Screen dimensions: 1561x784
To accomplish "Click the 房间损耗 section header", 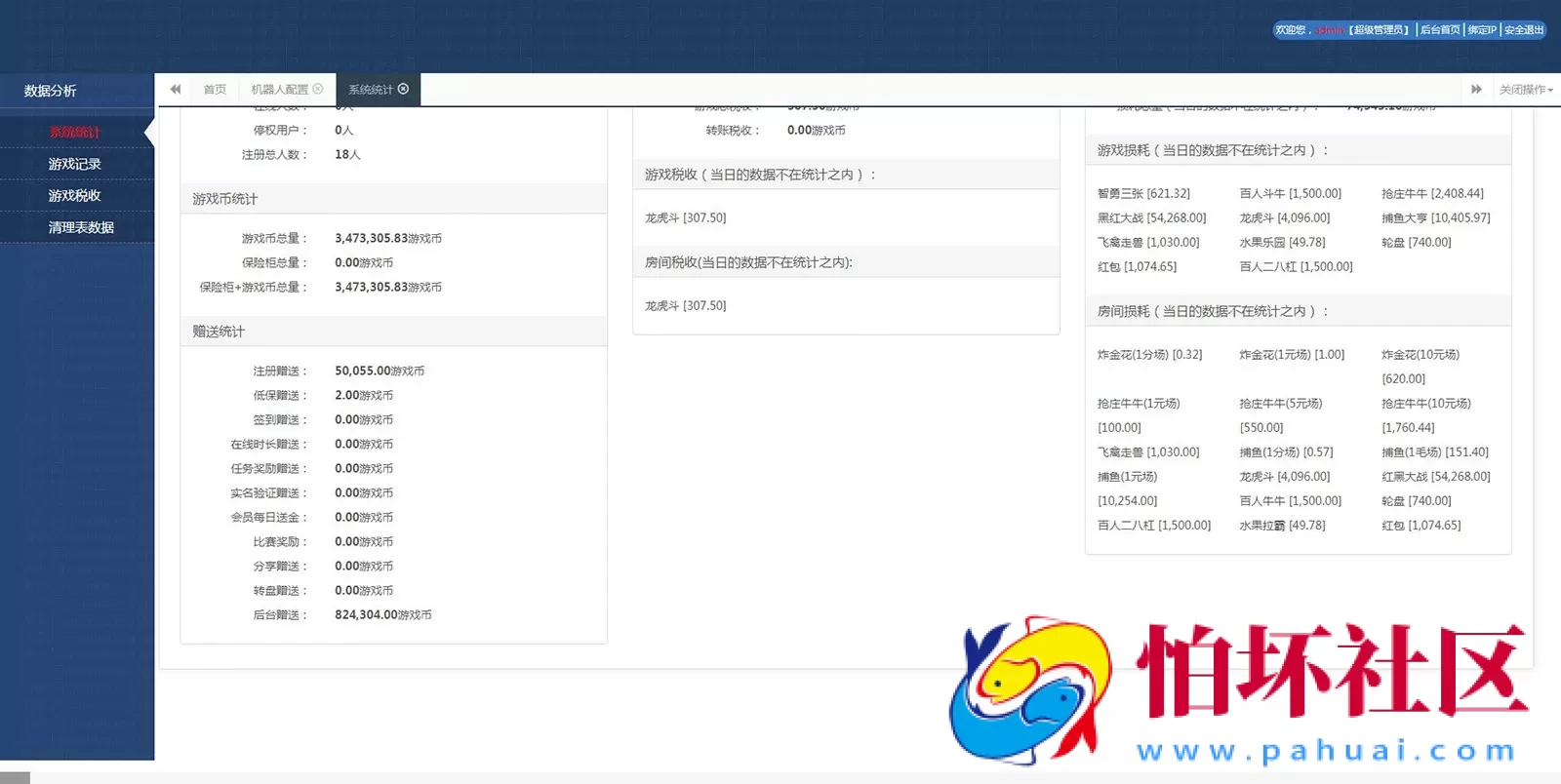I will click(x=1299, y=311).
